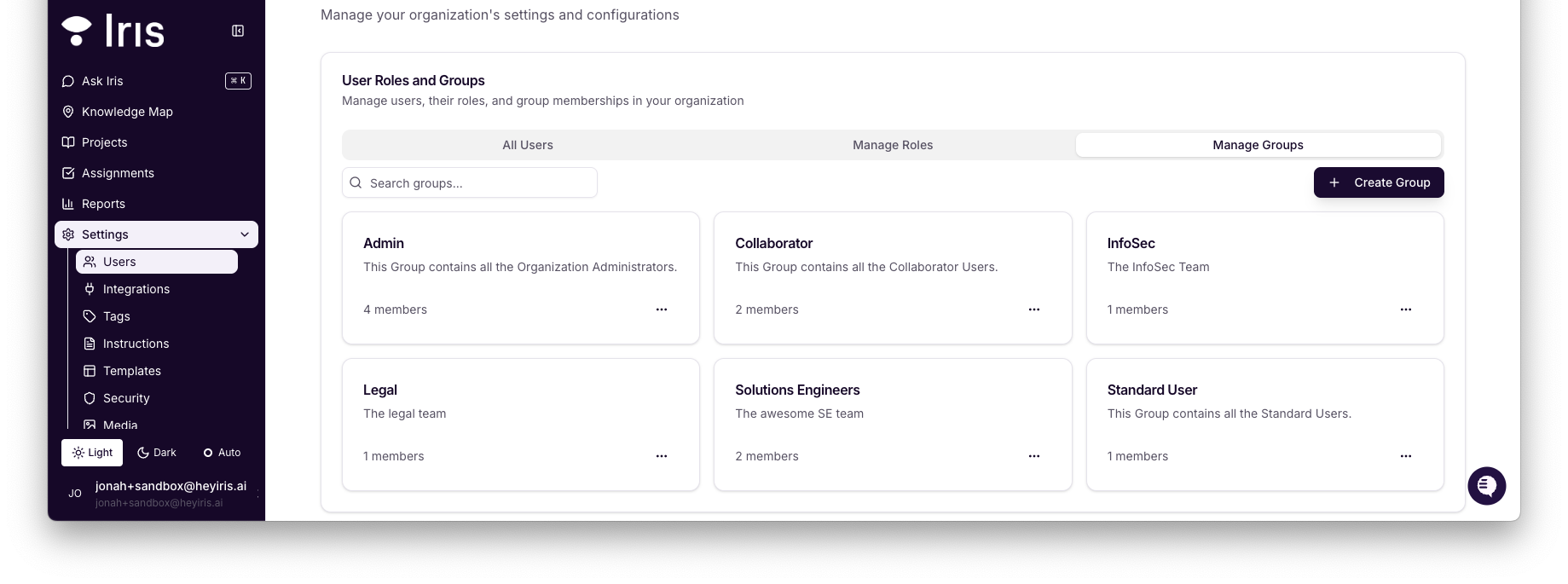Open options menu for Admin group
Screen dimensions: 1568x584
(662, 309)
